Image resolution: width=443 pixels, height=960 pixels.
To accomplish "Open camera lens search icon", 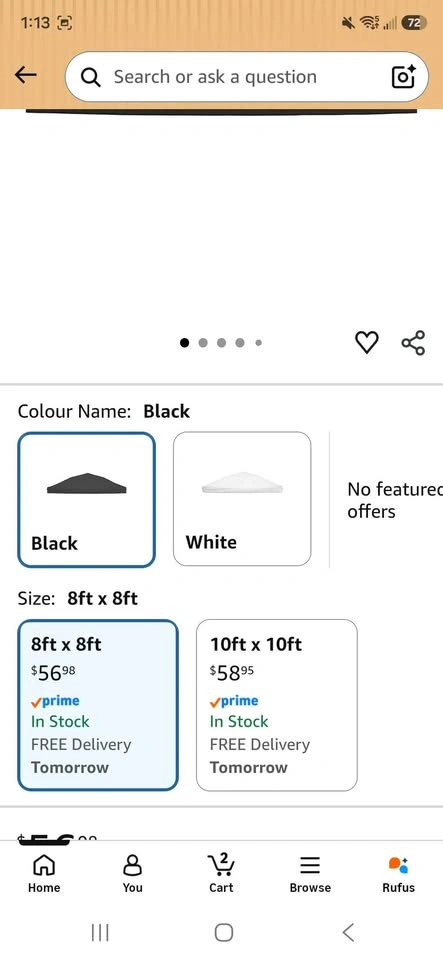I will coord(403,77).
